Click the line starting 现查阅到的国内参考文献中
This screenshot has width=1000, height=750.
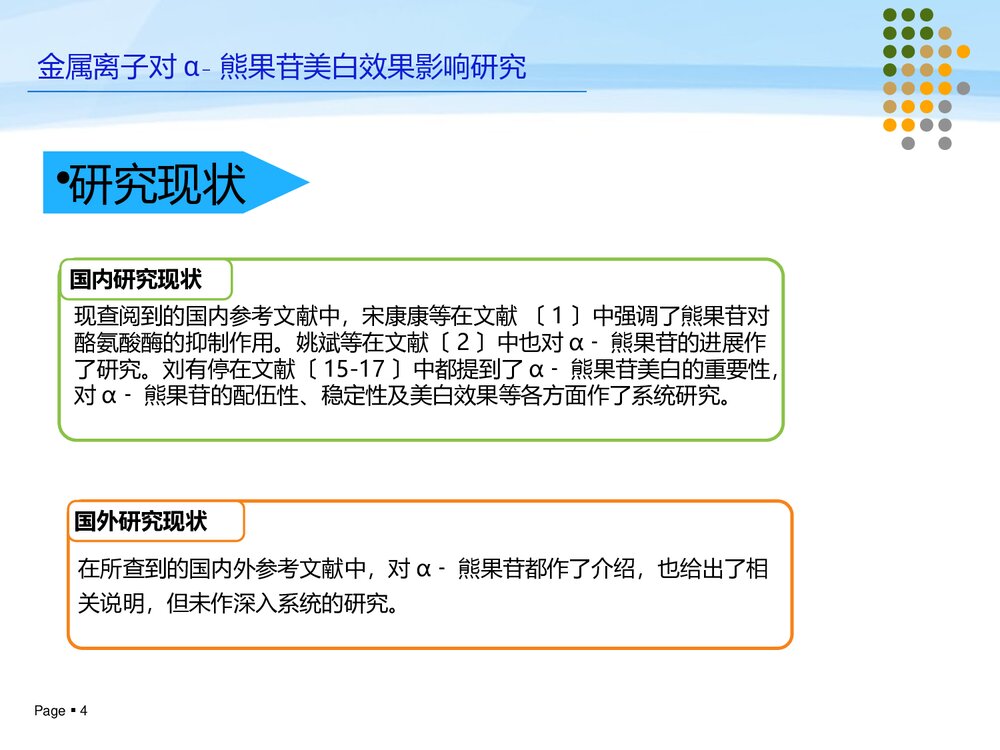click(x=422, y=316)
